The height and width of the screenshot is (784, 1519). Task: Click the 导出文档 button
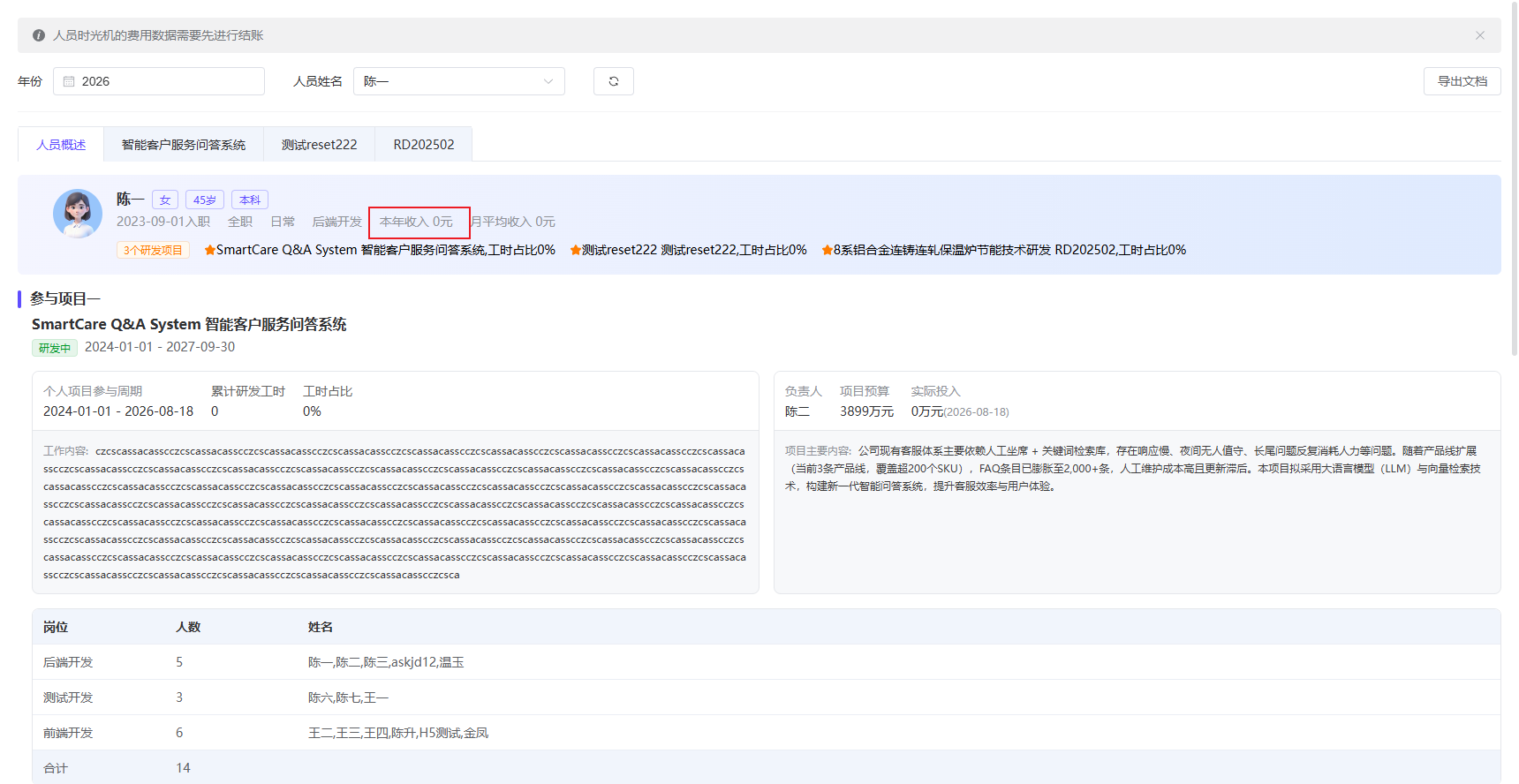pos(1462,81)
